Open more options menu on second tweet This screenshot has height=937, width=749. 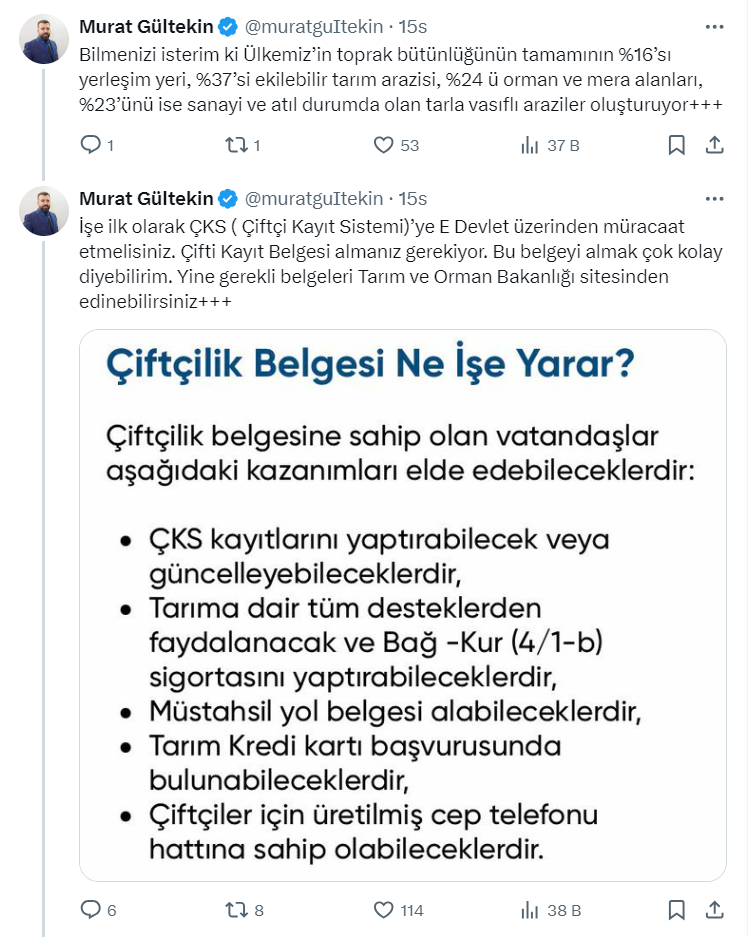(714, 197)
